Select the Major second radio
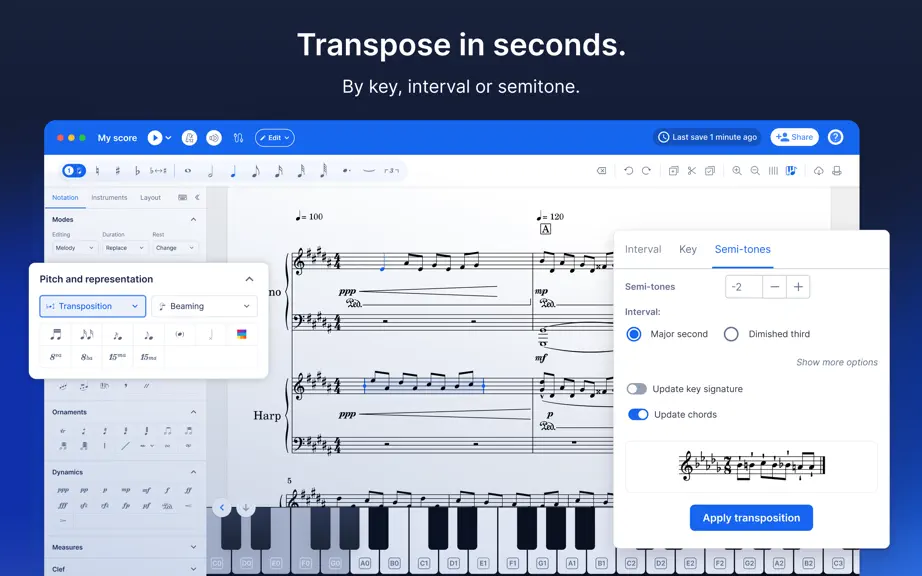 (634, 334)
